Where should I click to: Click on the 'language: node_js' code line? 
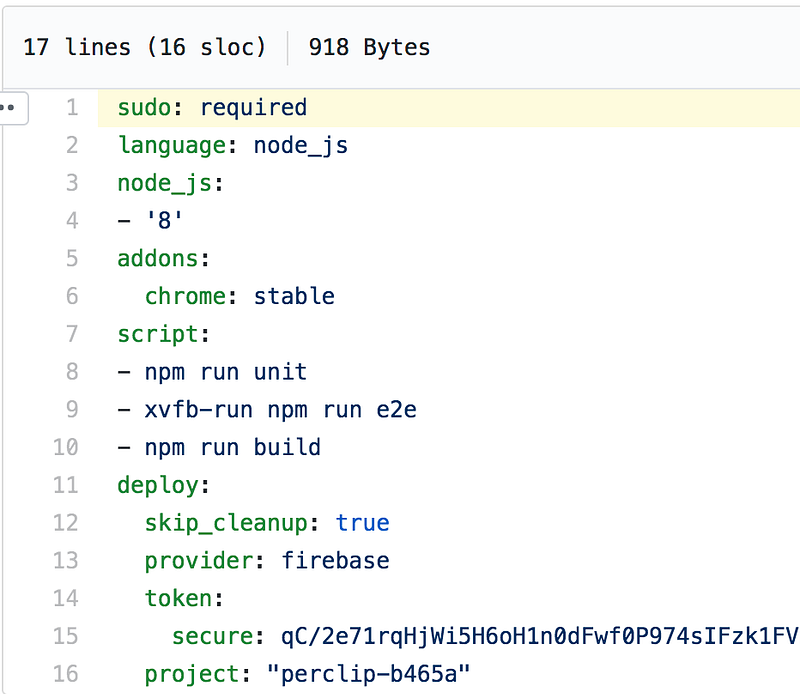tap(232, 145)
